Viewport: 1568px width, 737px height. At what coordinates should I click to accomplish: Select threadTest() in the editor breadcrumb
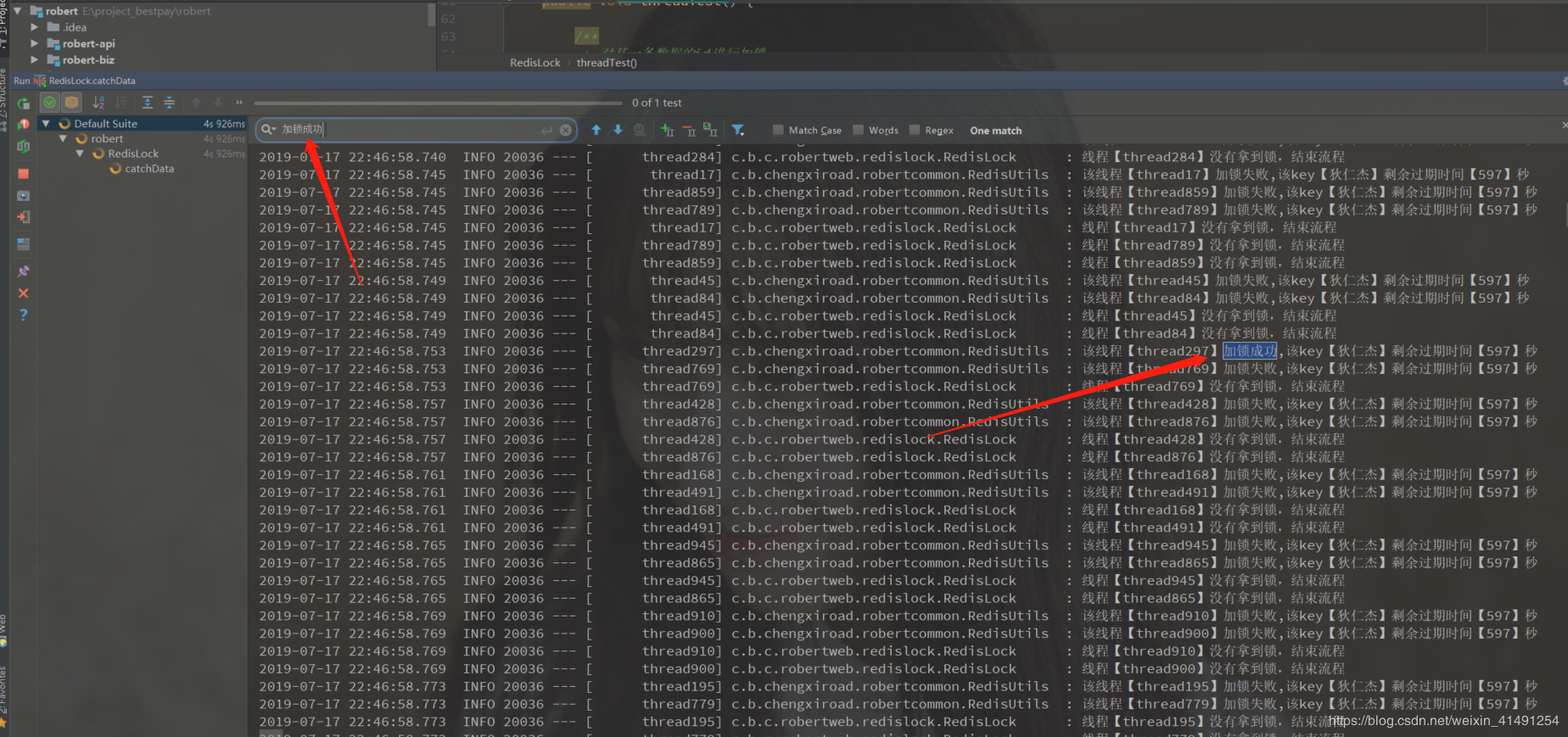tap(607, 63)
